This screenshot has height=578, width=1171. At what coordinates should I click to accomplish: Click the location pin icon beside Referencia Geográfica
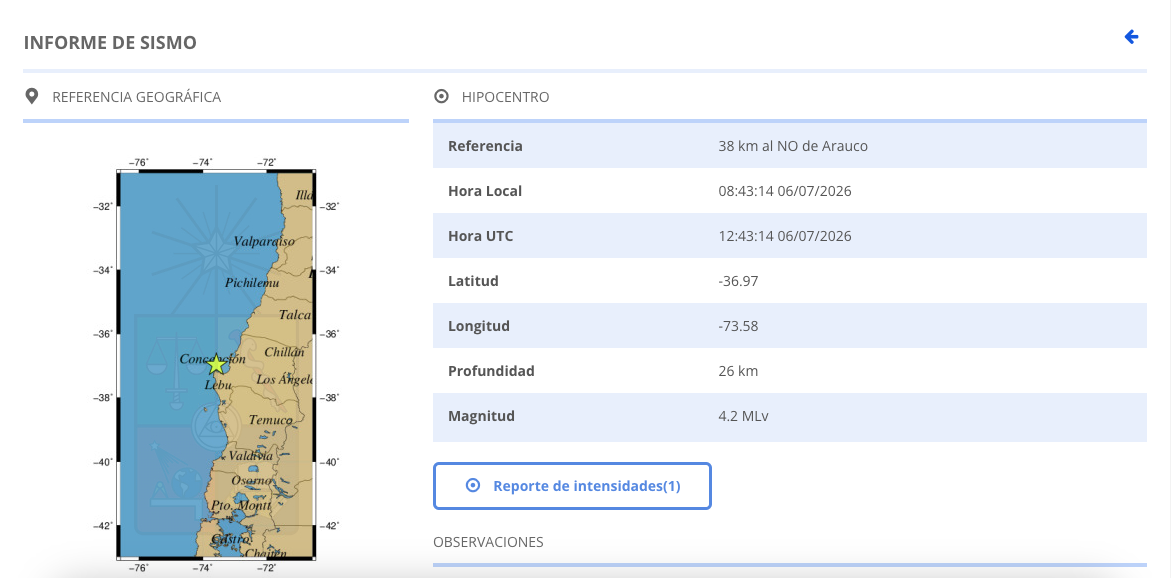tap(31, 96)
